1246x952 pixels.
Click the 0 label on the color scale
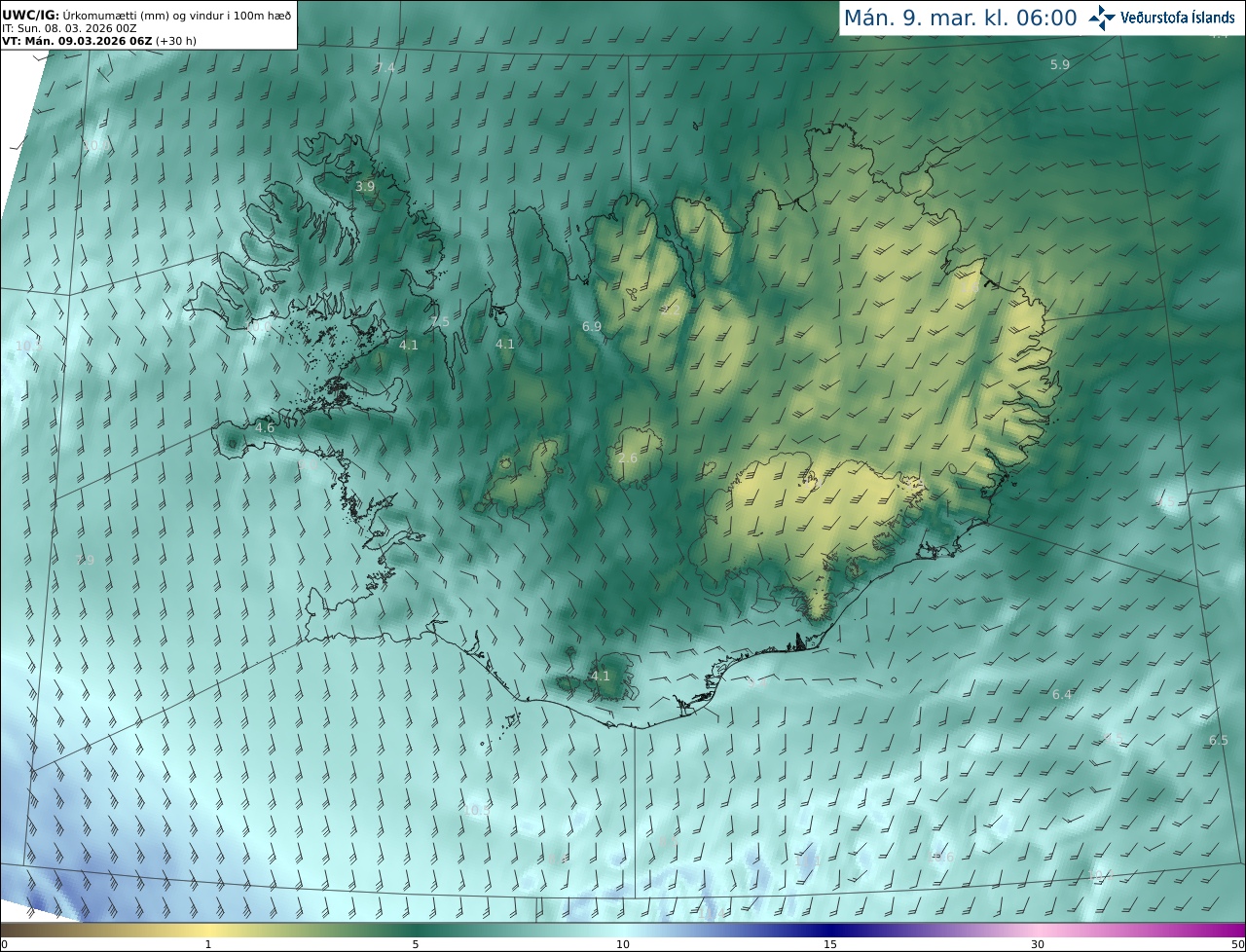4,945
